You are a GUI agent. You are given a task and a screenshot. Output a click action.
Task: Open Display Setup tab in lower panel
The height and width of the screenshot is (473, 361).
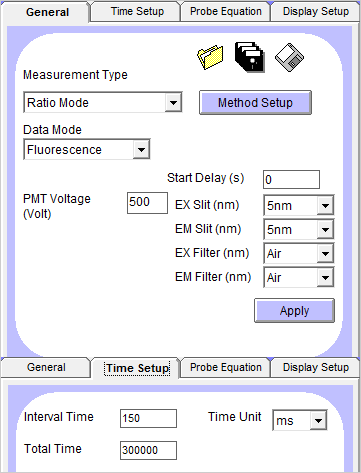[316, 367]
